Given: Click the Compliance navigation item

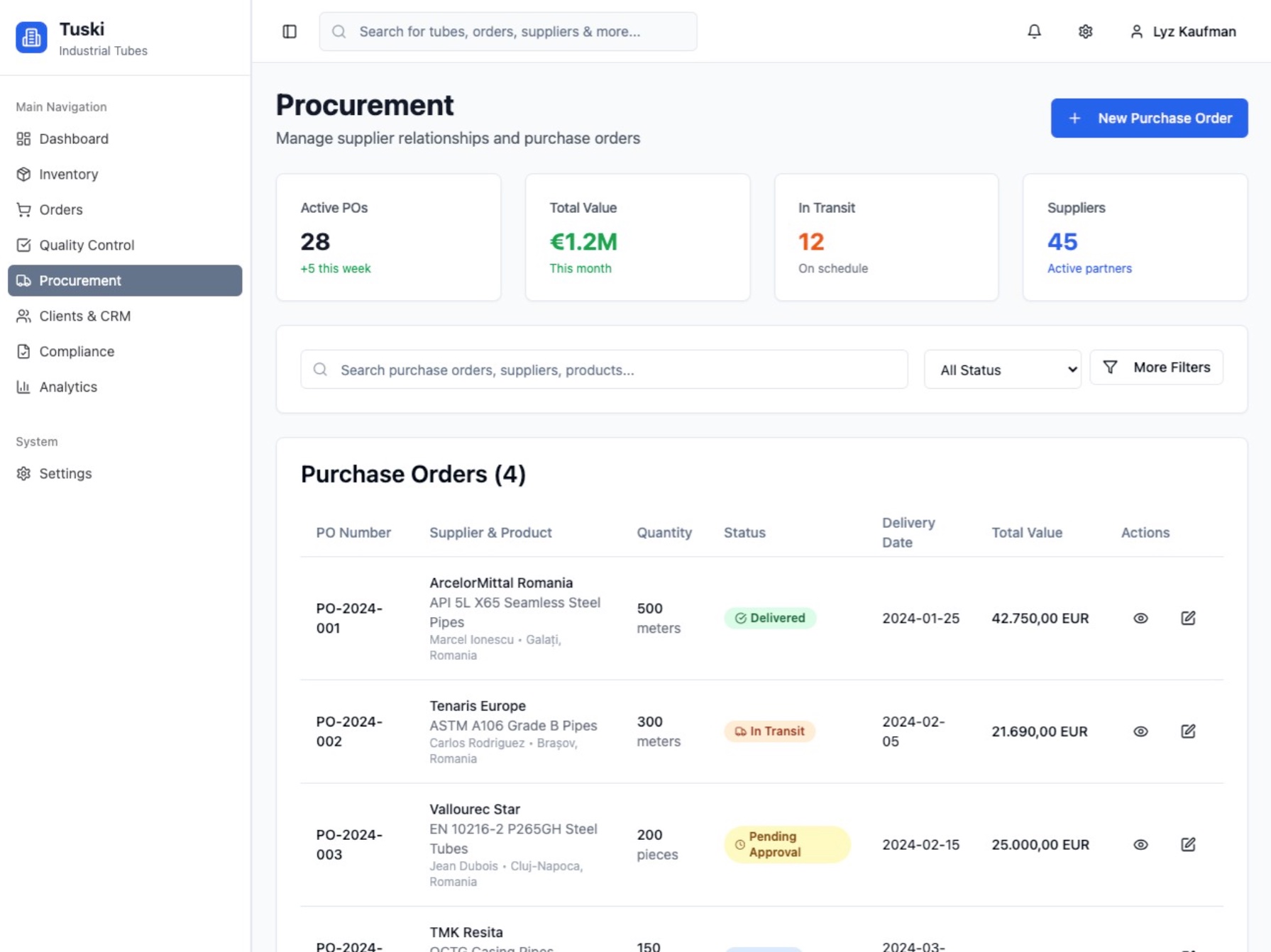Looking at the screenshot, I should click(125, 351).
